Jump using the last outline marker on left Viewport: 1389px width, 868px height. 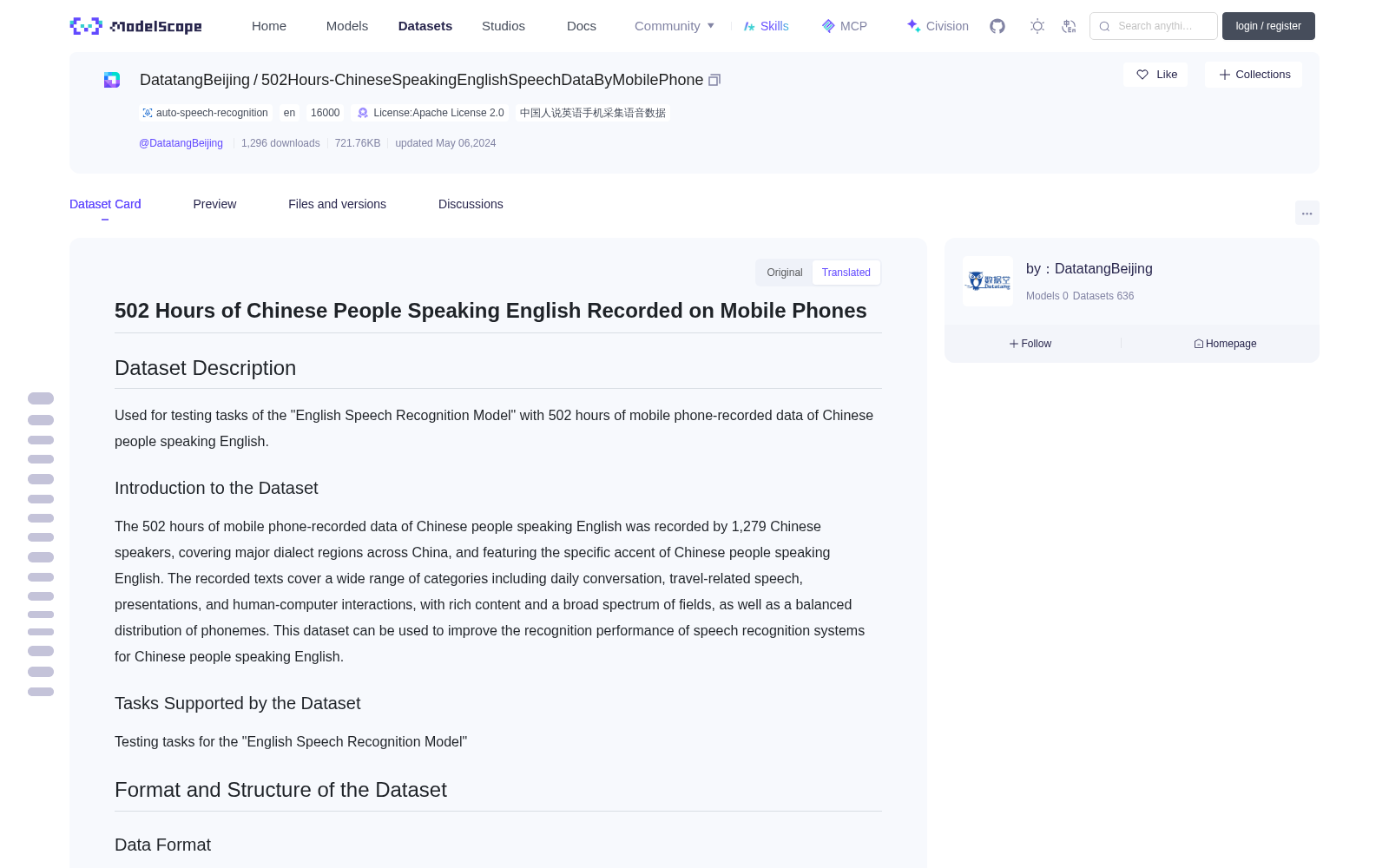[41, 692]
